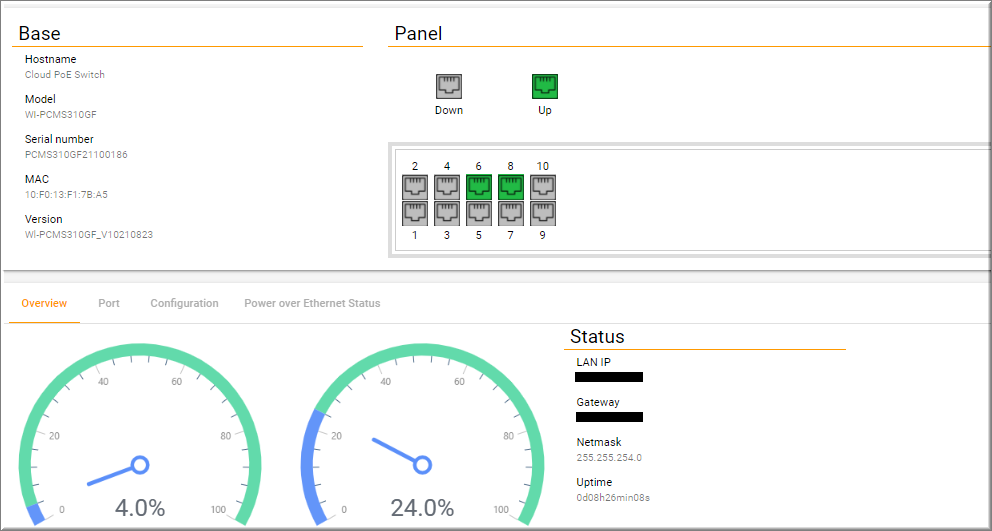Image resolution: width=992 pixels, height=531 pixels.
Task: Click port 3 icon in panel
Action: [447, 213]
